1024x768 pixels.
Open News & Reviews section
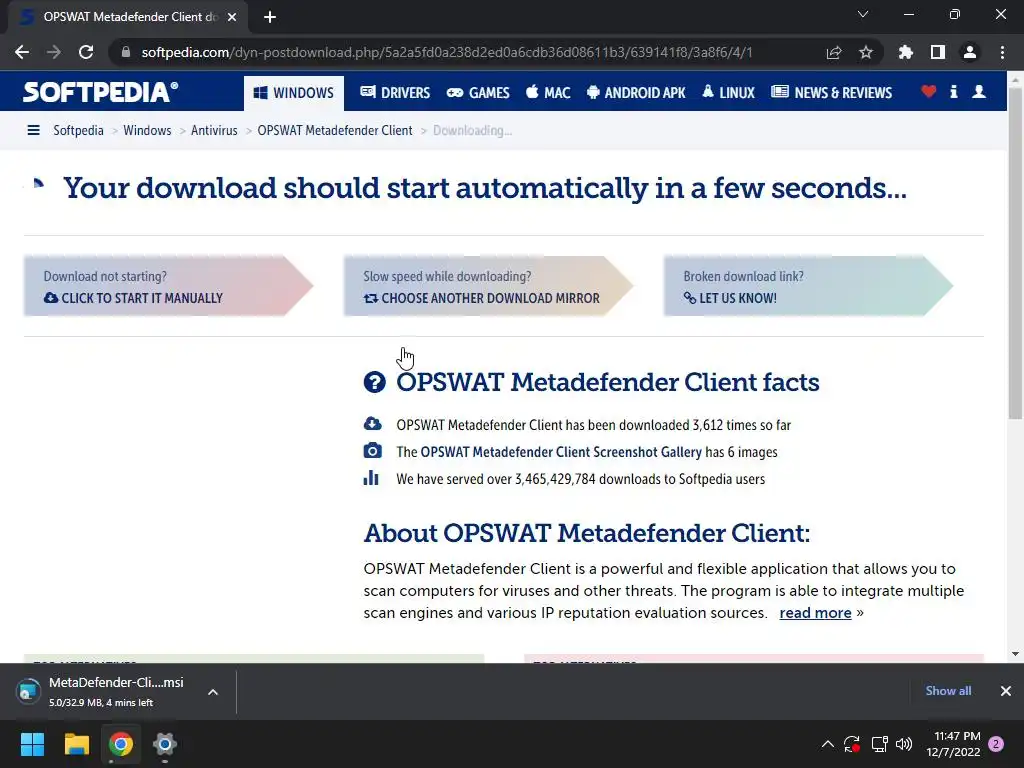tap(831, 93)
